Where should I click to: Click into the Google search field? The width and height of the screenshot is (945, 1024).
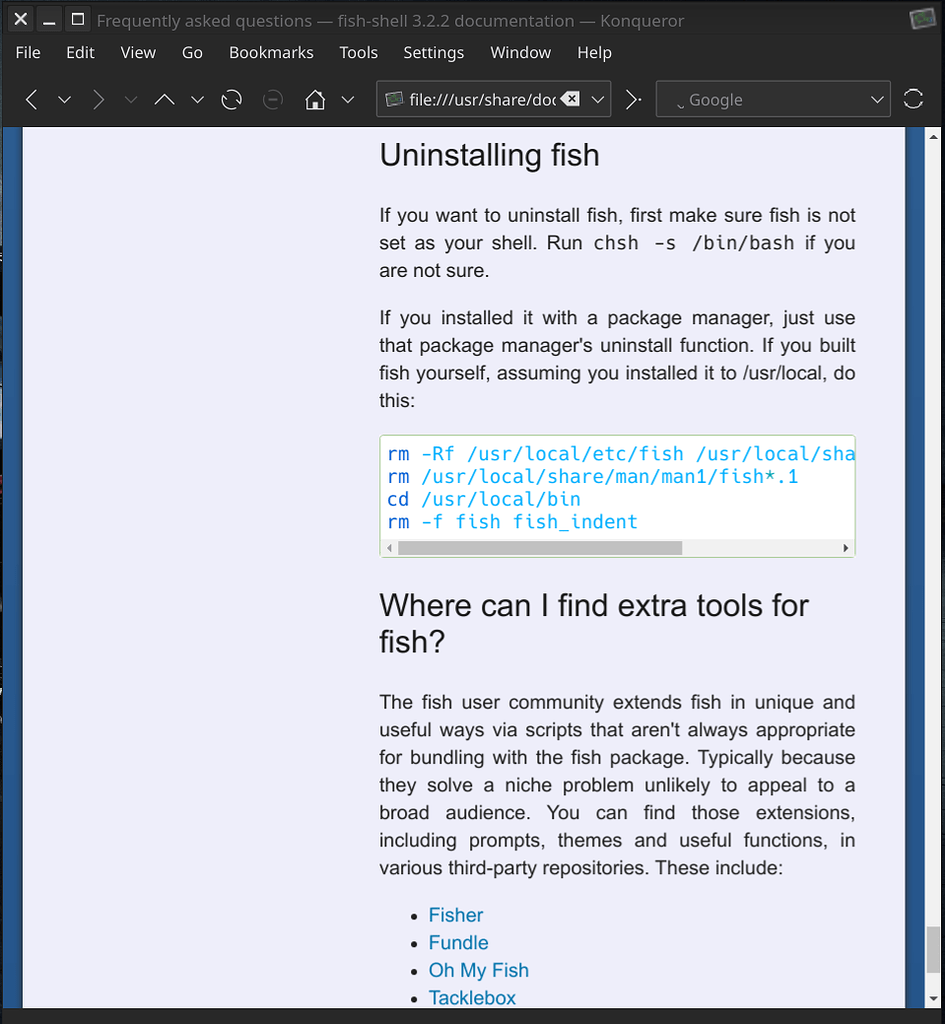[x=760, y=100]
